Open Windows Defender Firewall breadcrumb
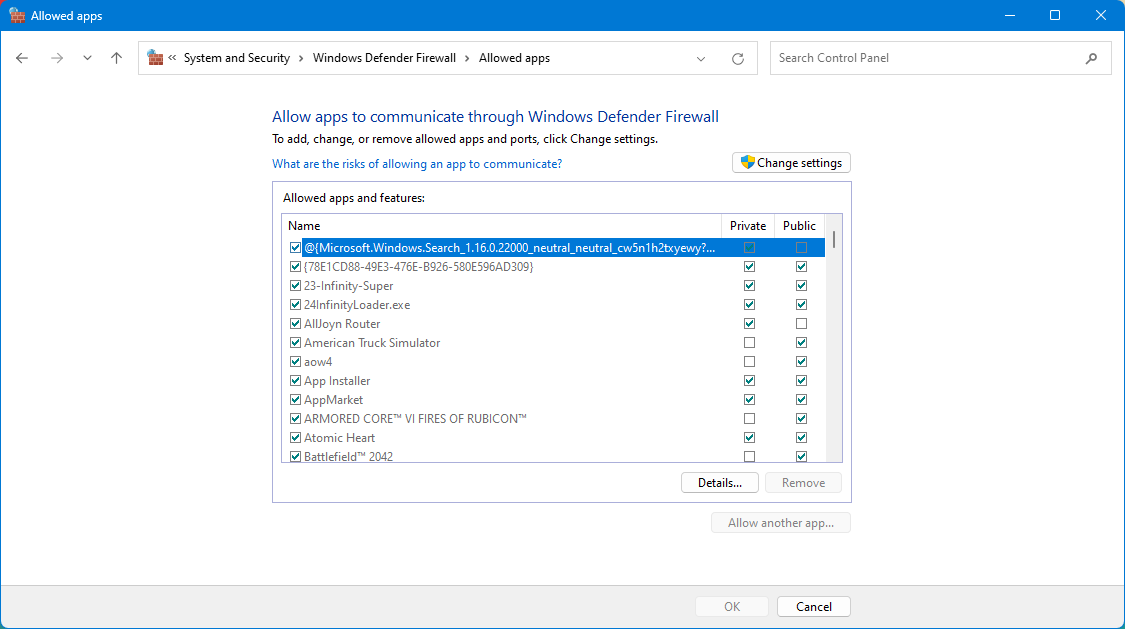 click(x=384, y=58)
